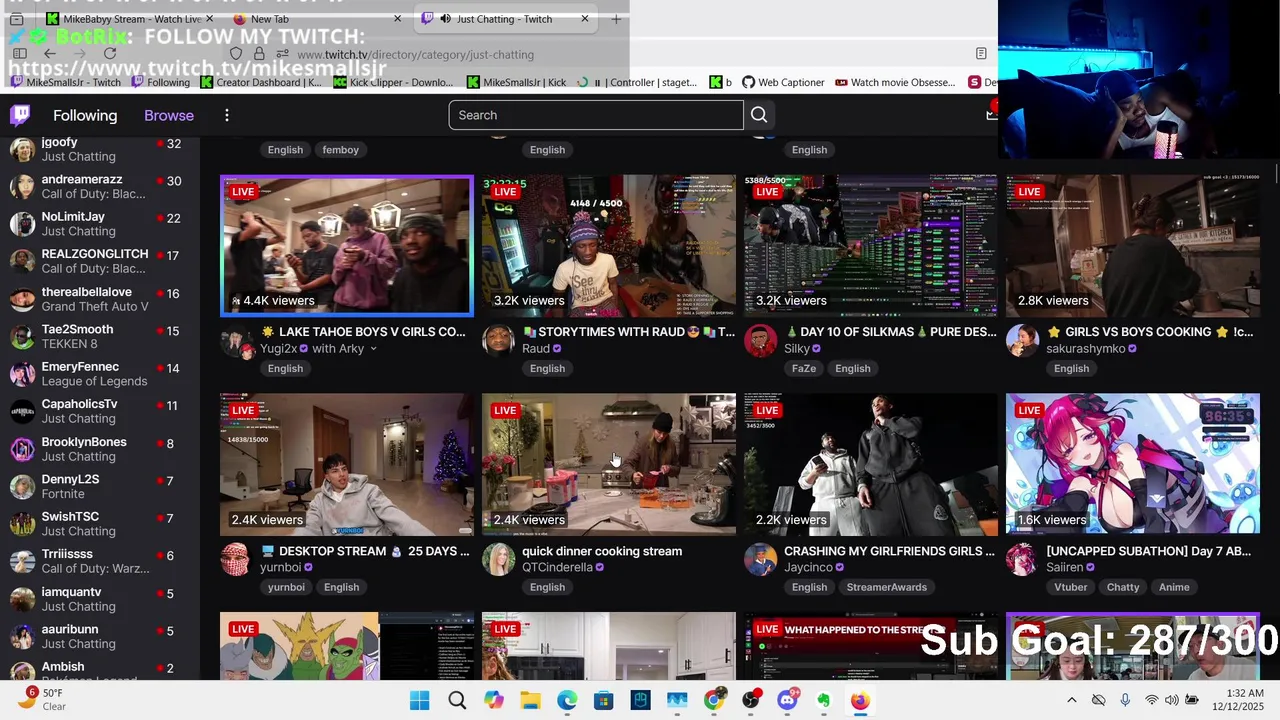
Task: Open 'LAKE TAHOE BOYS V GIRLS' stream title
Action: (363, 332)
